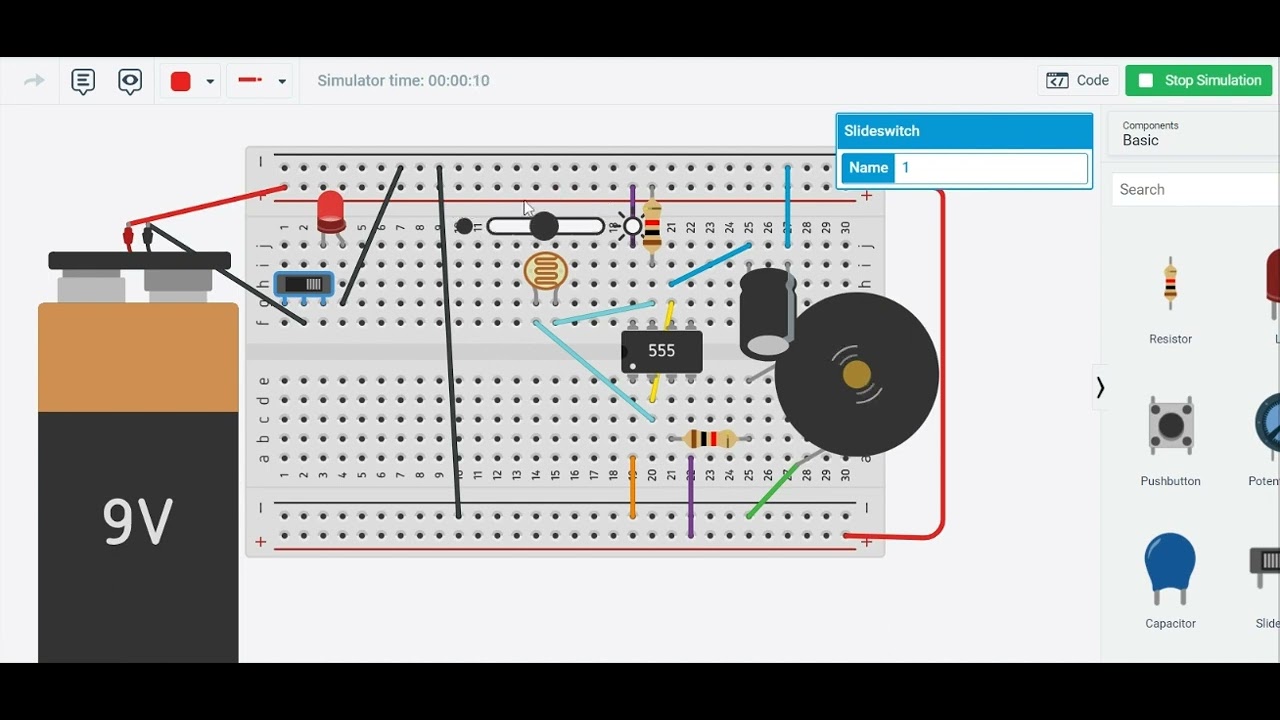Screen dimensions: 1280x720
Task: Open the Code editor
Action: click(x=1078, y=81)
